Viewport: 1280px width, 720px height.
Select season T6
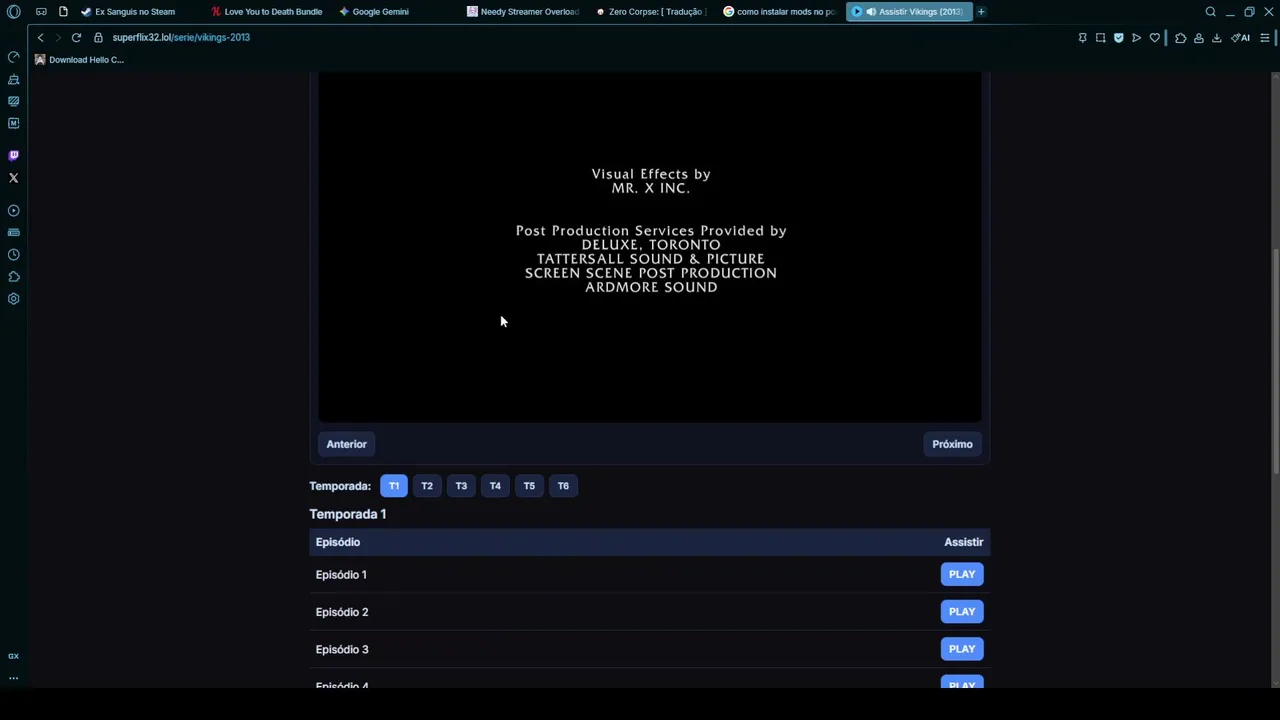(x=563, y=486)
